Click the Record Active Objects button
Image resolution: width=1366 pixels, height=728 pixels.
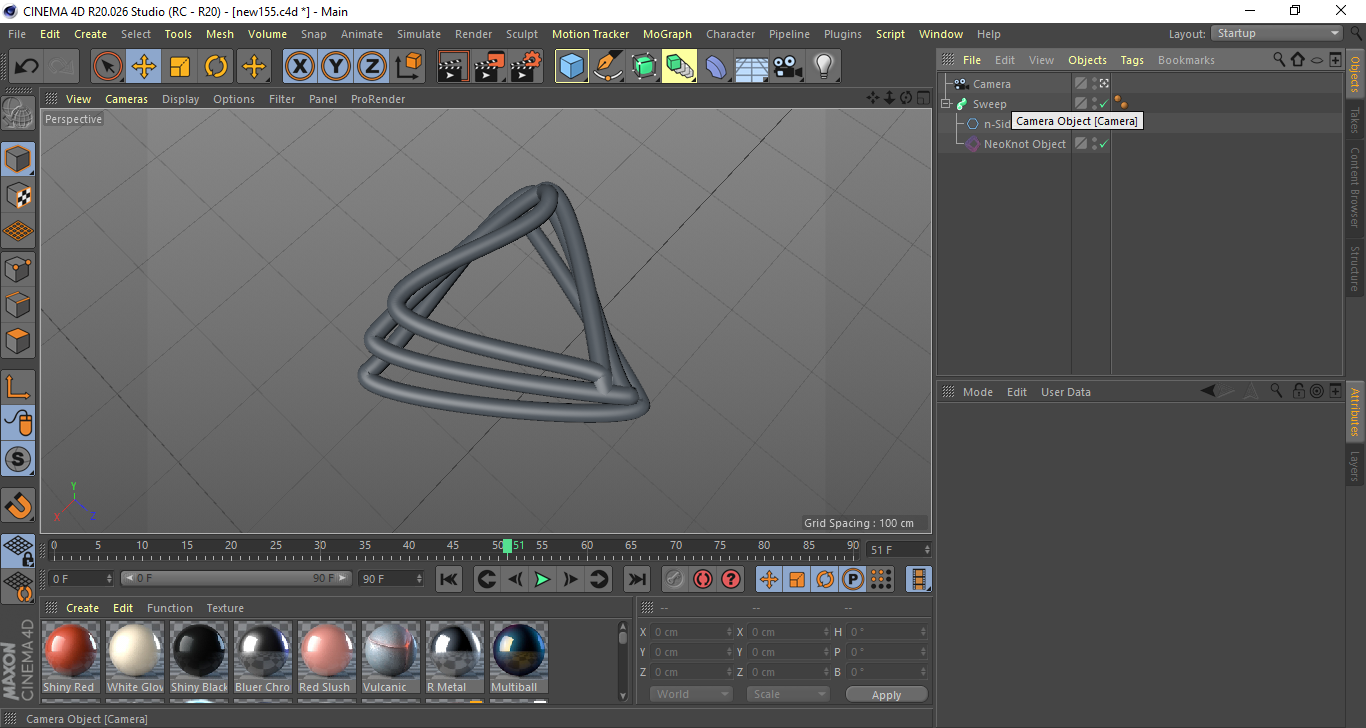[675, 579]
